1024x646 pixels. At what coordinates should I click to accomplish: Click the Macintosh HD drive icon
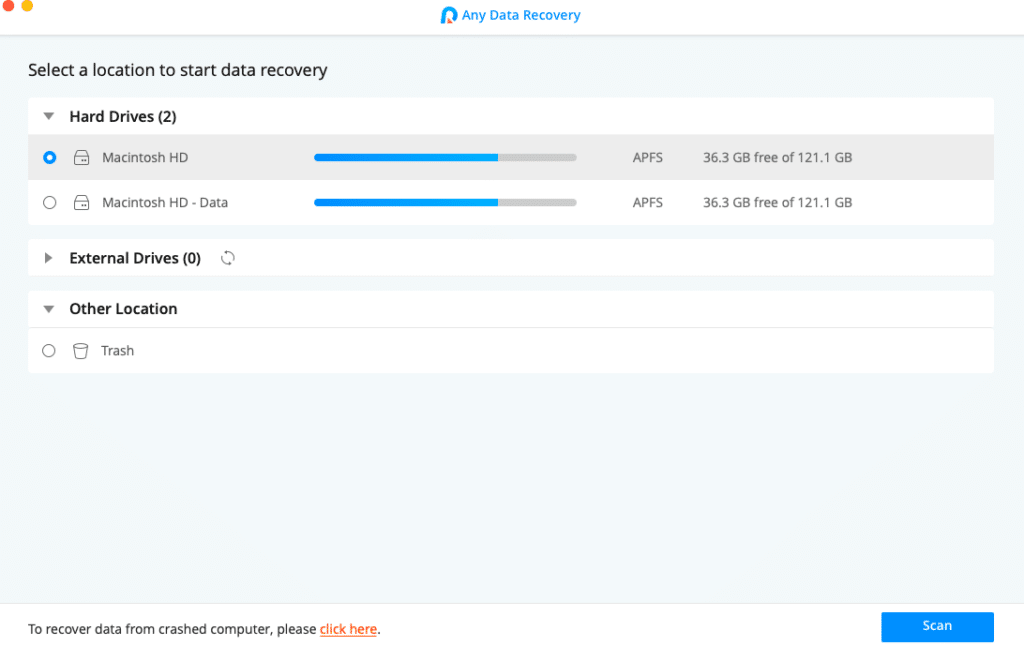(82, 157)
